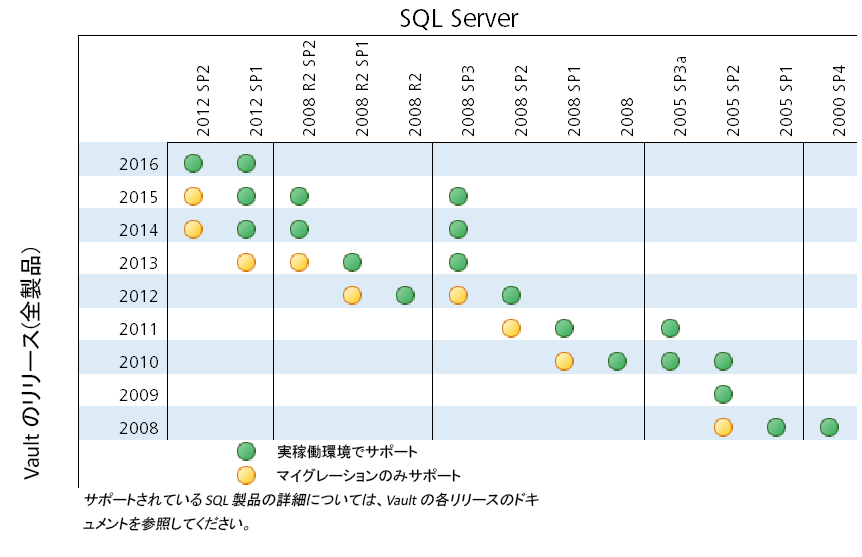The image size is (862, 557).
Task: Click the 2012 SP1 column header
Action: (256, 101)
